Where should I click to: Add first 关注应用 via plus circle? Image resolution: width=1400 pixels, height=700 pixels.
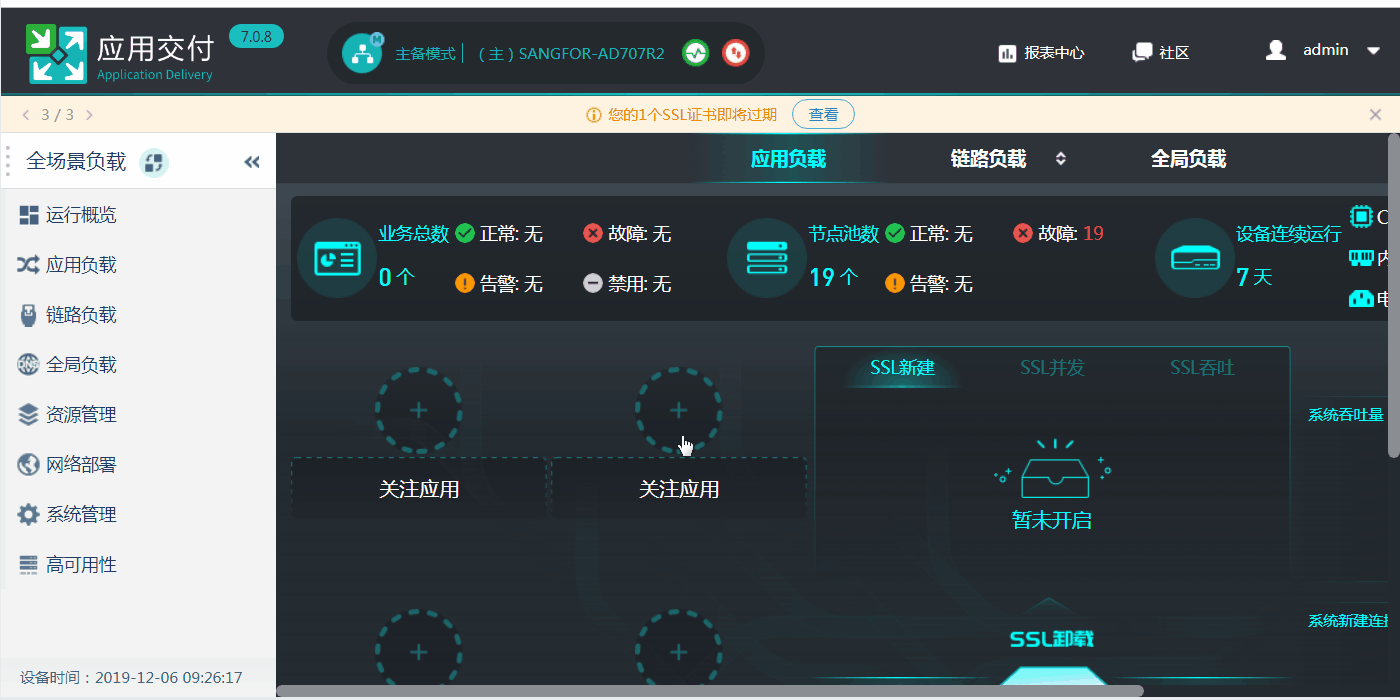coord(418,410)
